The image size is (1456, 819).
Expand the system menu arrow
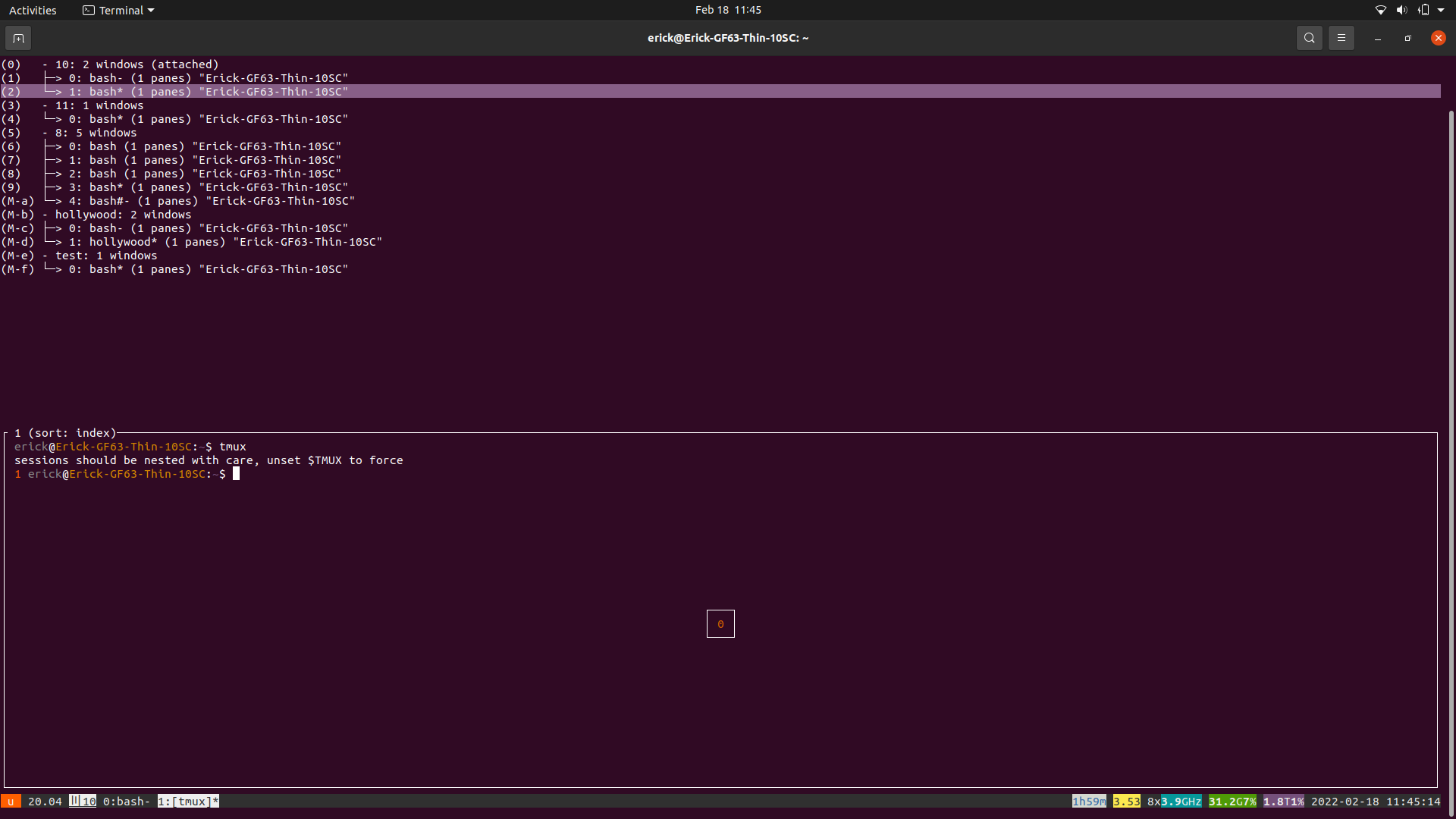click(x=1441, y=10)
